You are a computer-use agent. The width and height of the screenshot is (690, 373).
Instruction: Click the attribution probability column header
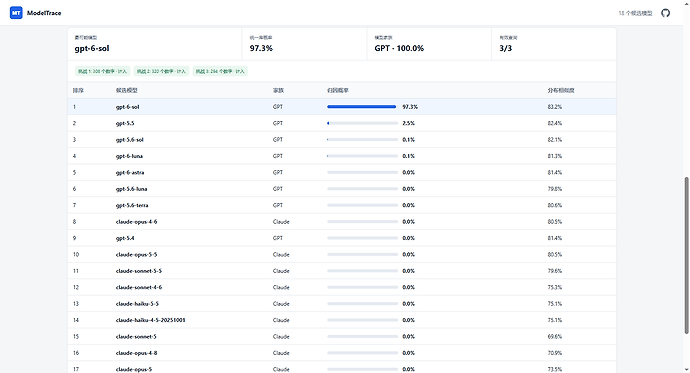[x=338, y=90]
